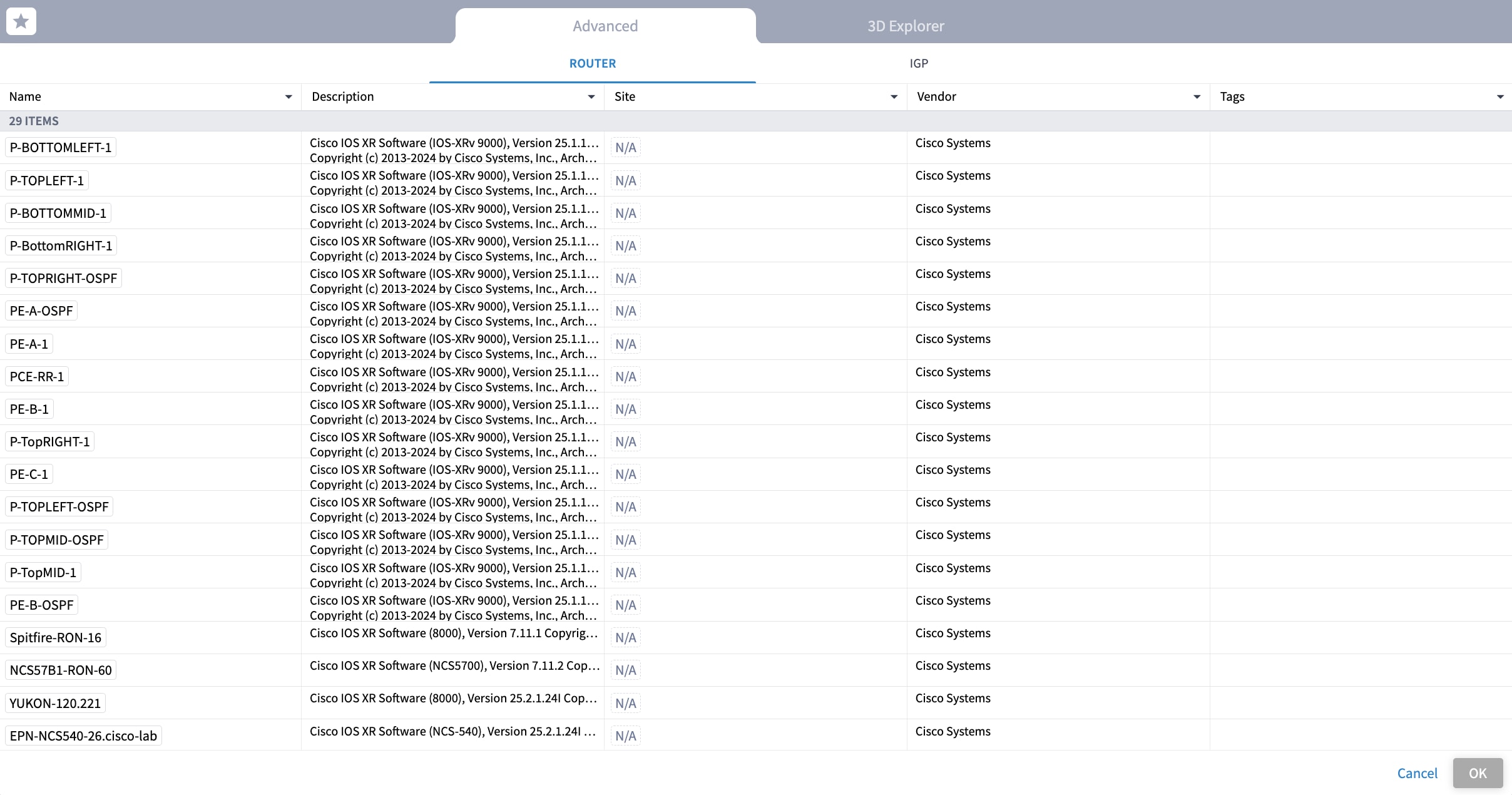This screenshot has height=795, width=1512.
Task: Click the N/A site for EPN-NCS540-26.cisco-lab
Action: point(626,736)
